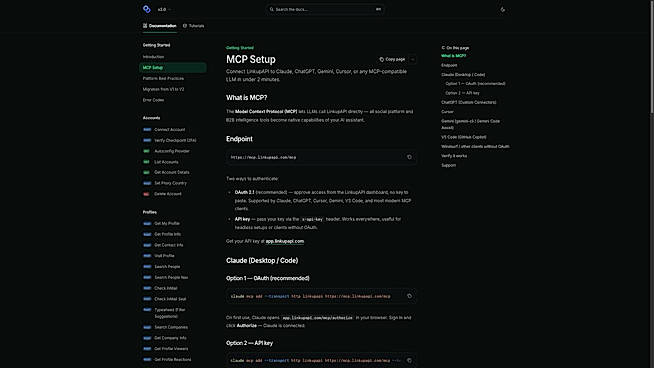Switch to the Documentation tab
The width and height of the screenshot is (654, 368).
point(160,26)
